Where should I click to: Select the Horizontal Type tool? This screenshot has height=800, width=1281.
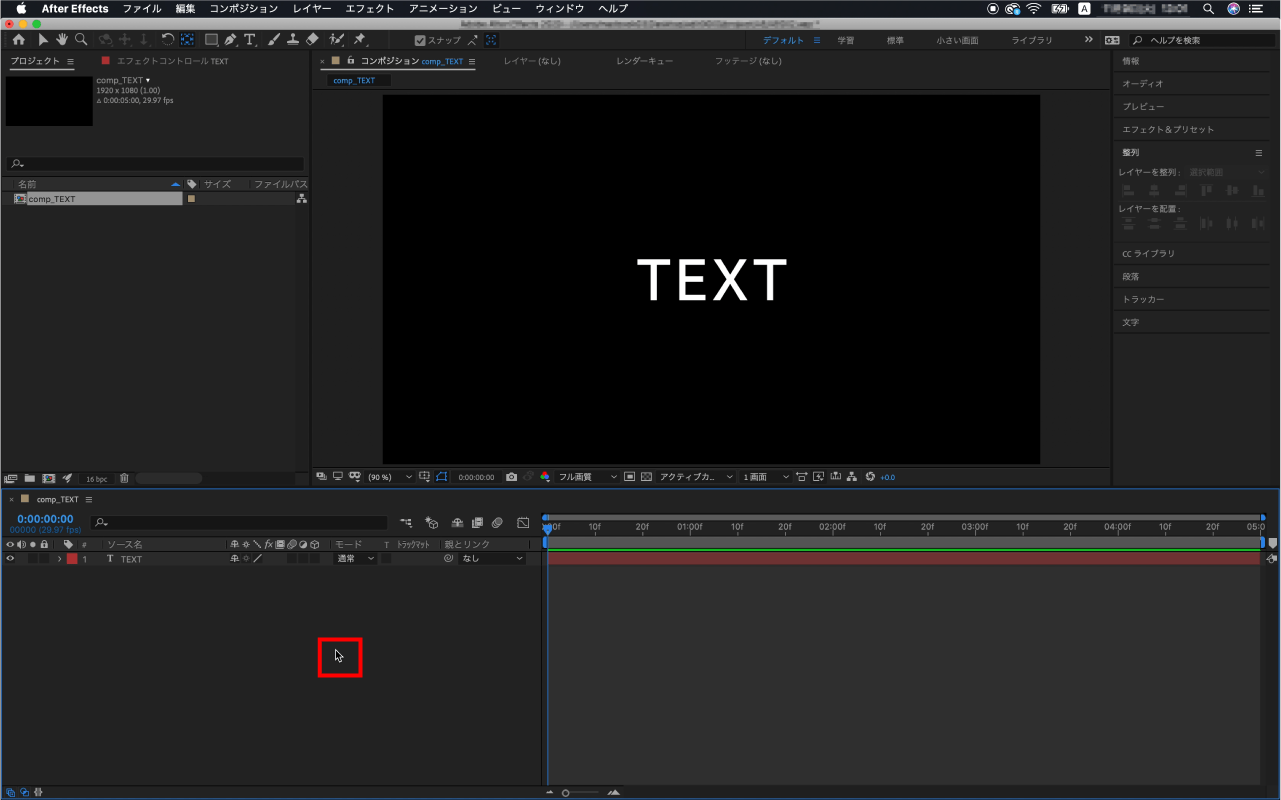(x=250, y=40)
